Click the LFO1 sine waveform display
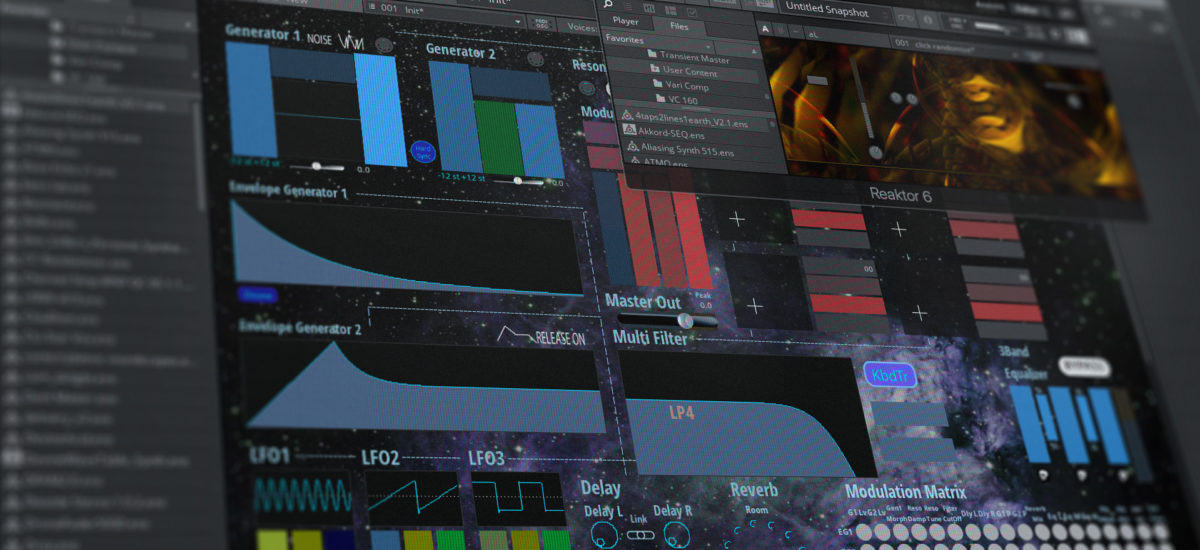The width and height of the screenshot is (1200, 550). [302, 496]
